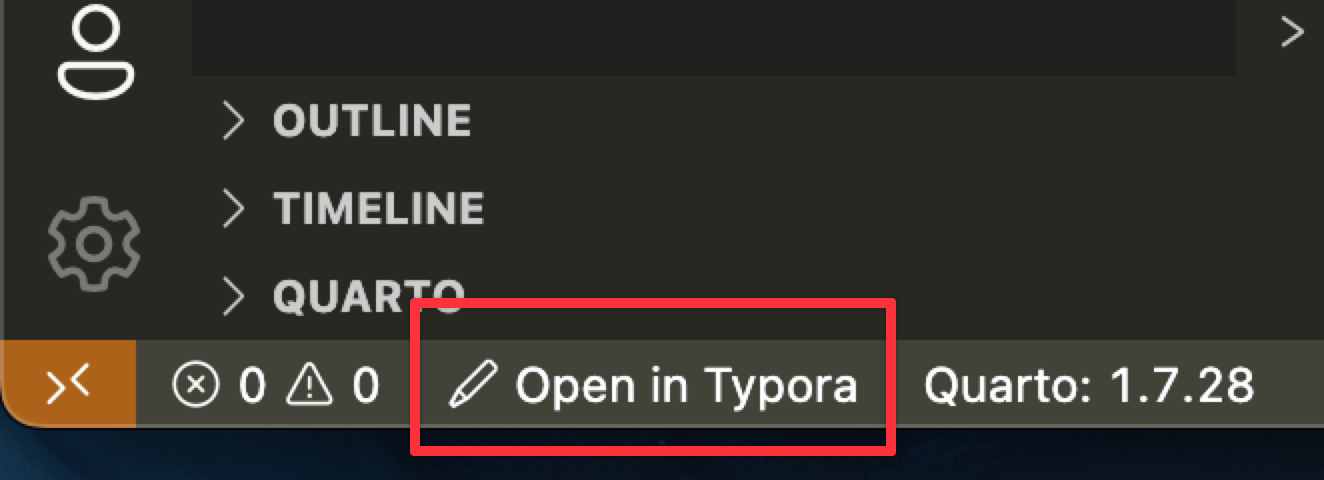The image size is (1324, 480).
Task: Click the Open in Typora text
Action: [x=686, y=385]
